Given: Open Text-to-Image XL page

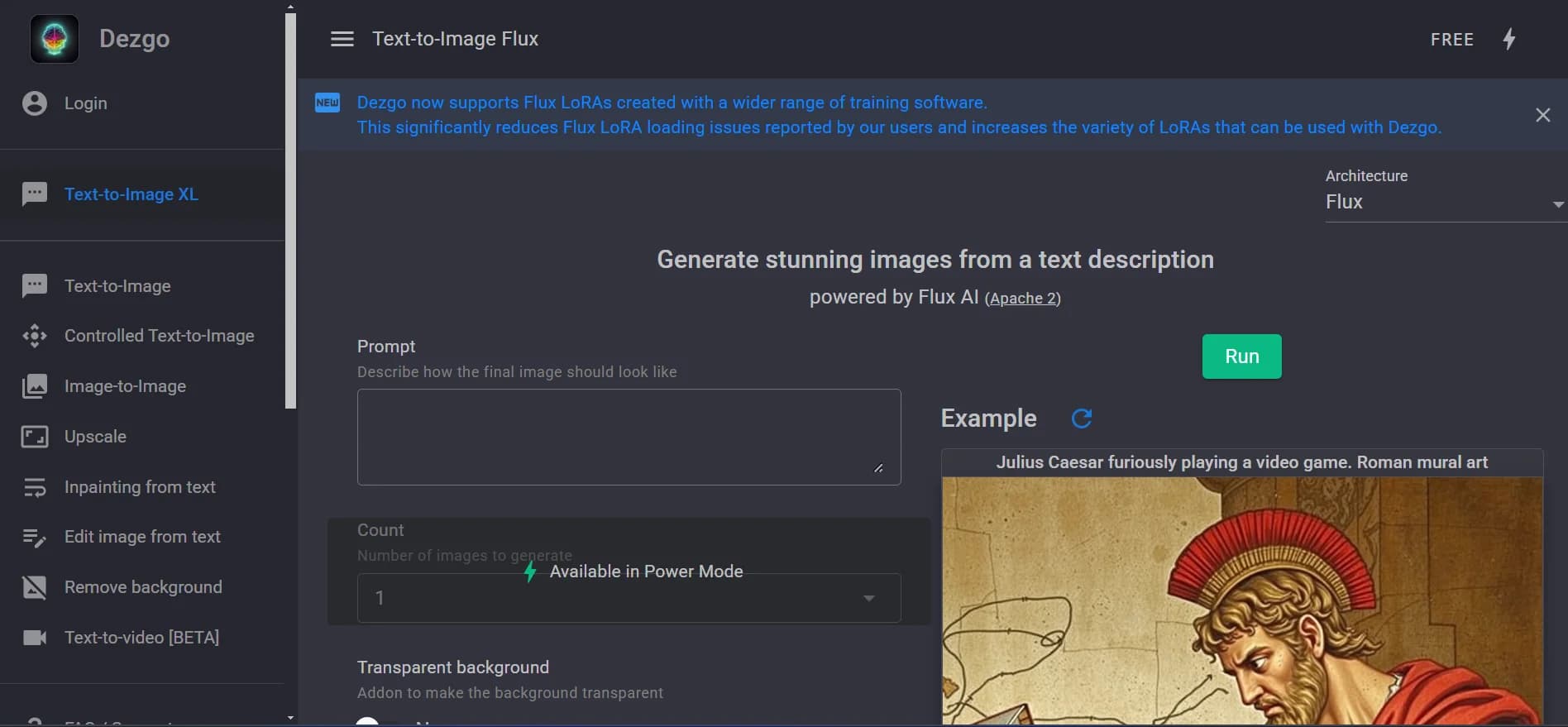Looking at the screenshot, I should (131, 194).
